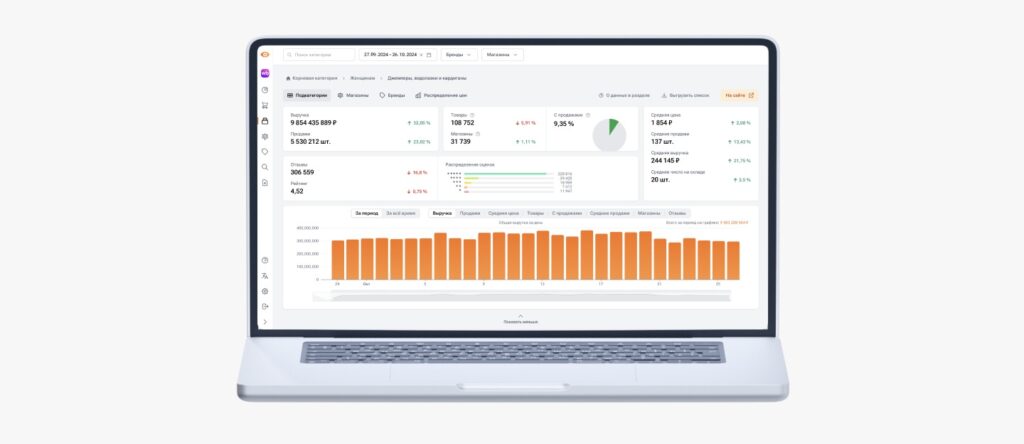Image resolution: width=1024 pixels, height=444 pixels.
Task: Click the info icon next to Товары
Action: 472,115
